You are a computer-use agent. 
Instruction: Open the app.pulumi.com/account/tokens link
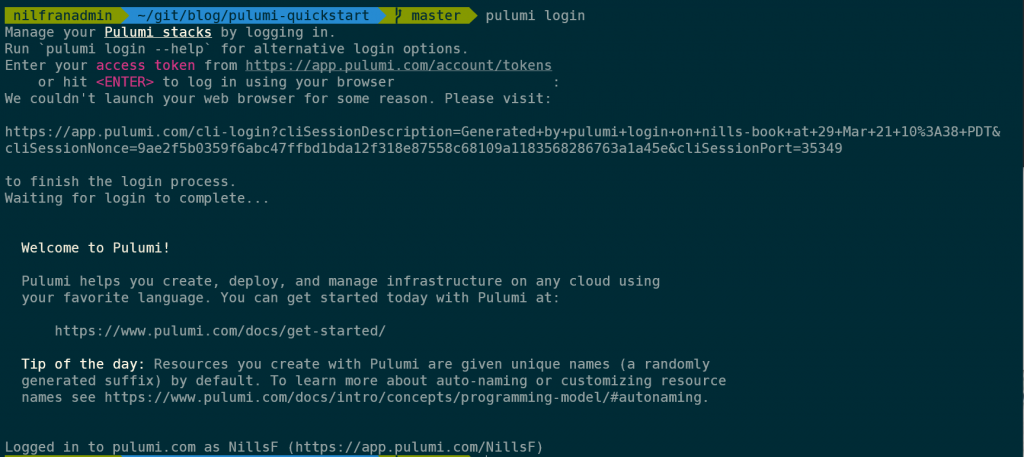399,65
